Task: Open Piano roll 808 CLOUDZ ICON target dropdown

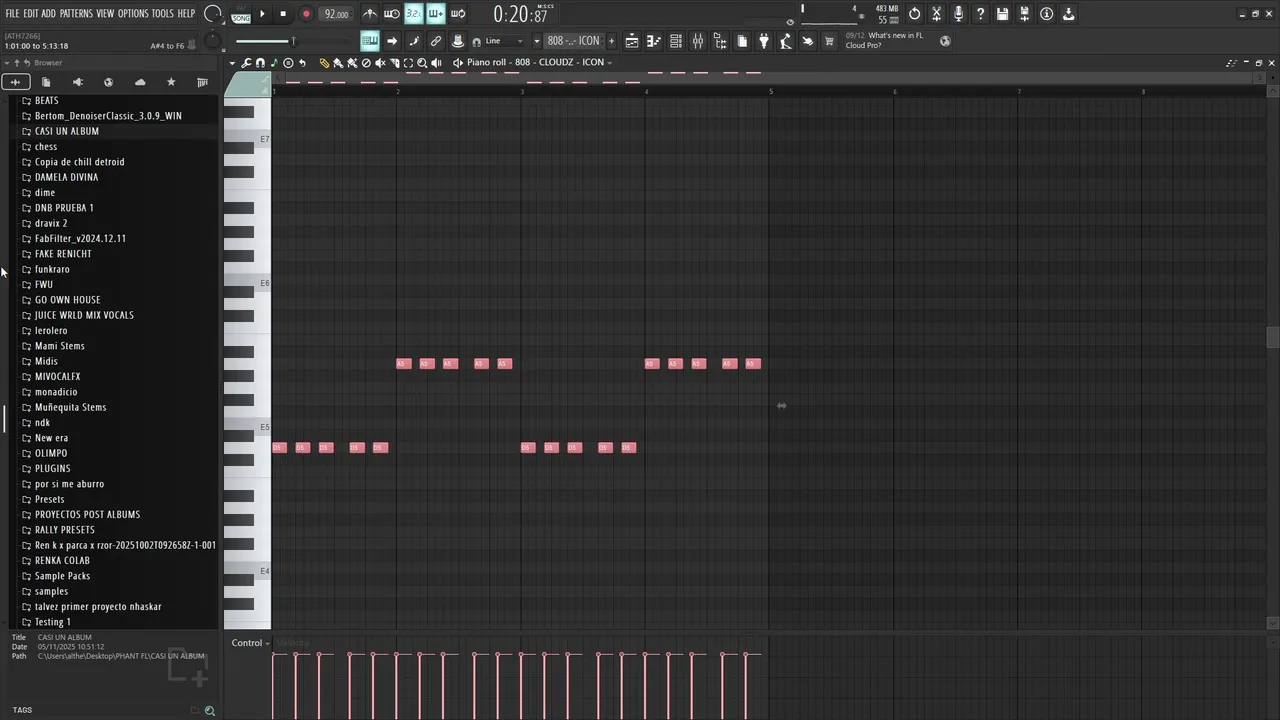Action: point(540,62)
